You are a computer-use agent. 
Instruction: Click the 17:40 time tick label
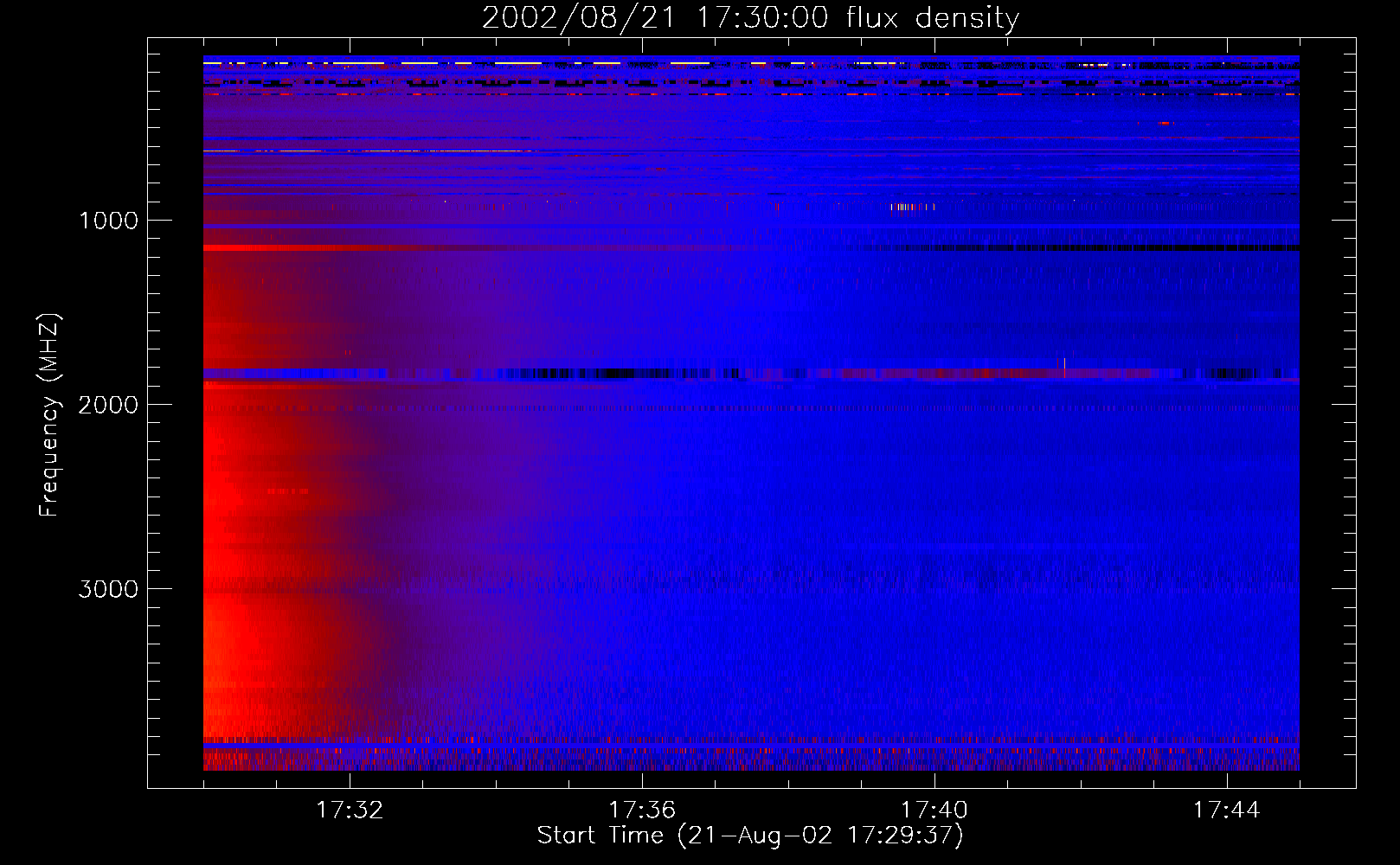pos(934,811)
